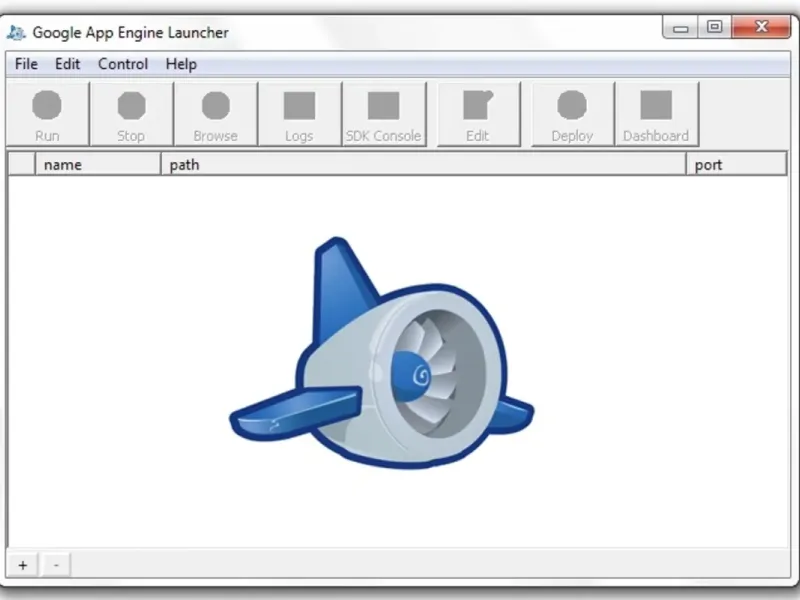
Task: Sort by the name column header
Action: pyautogui.click(x=98, y=164)
